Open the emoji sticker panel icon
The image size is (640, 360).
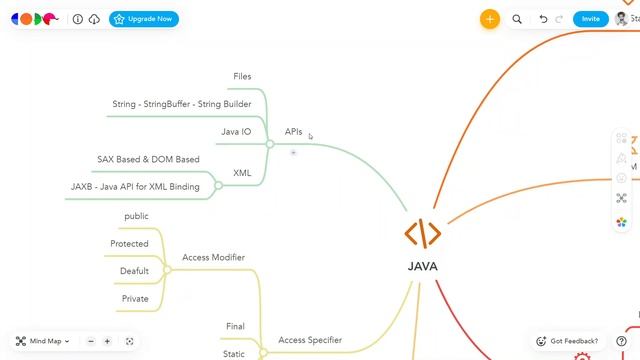pos(621,178)
